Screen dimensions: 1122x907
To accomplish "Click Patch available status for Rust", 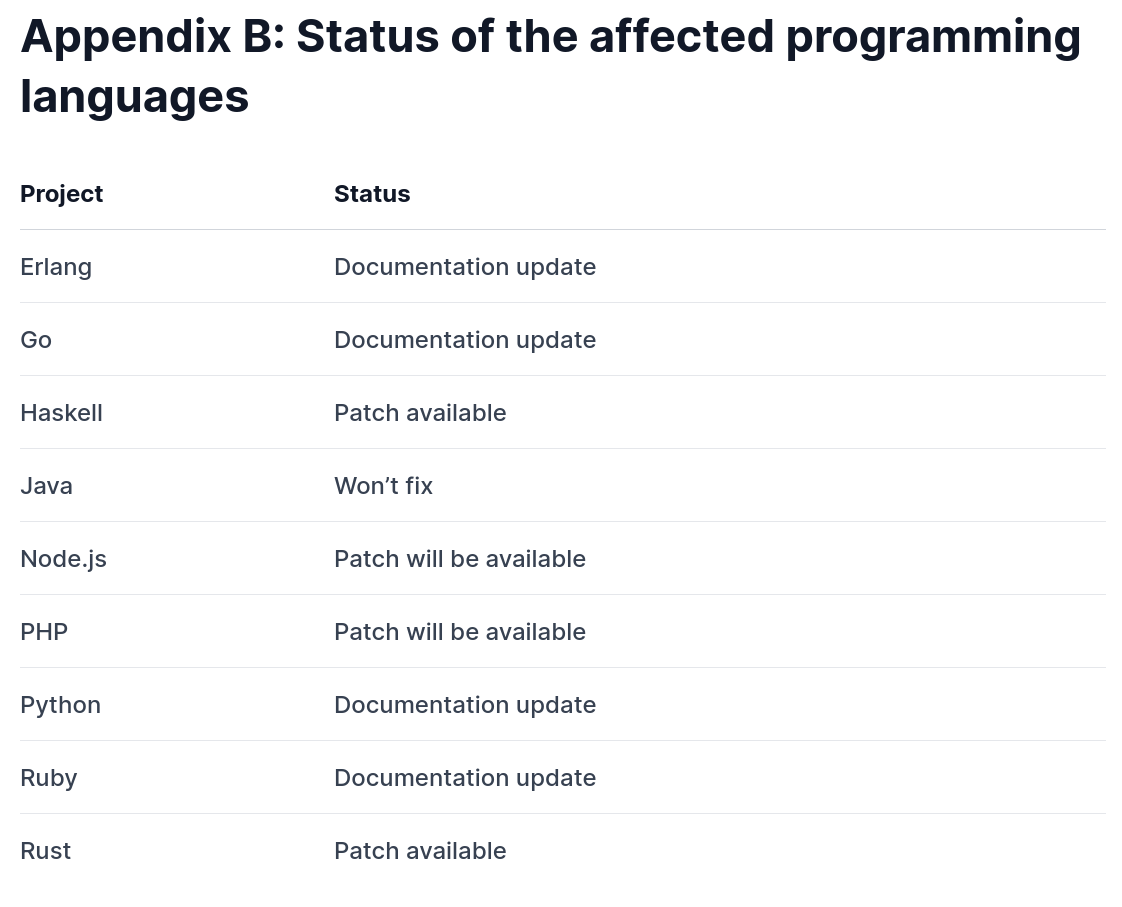I will [x=420, y=850].
